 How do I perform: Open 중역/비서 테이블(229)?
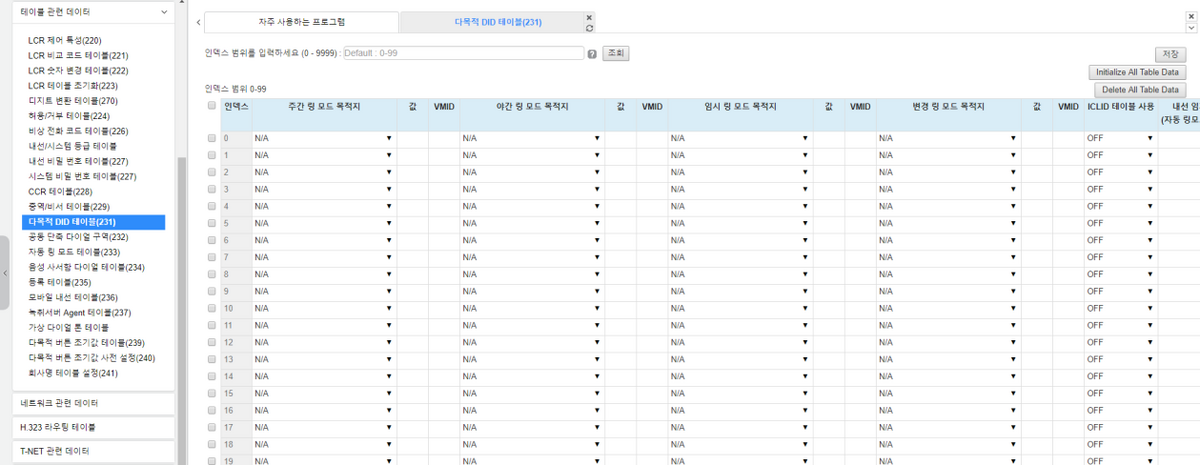click(x=69, y=206)
